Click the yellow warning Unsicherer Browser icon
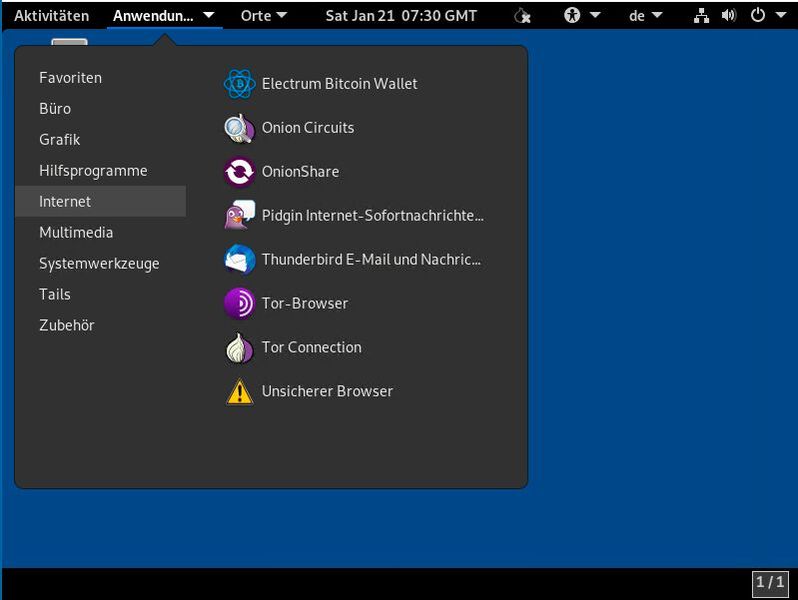 coord(239,392)
